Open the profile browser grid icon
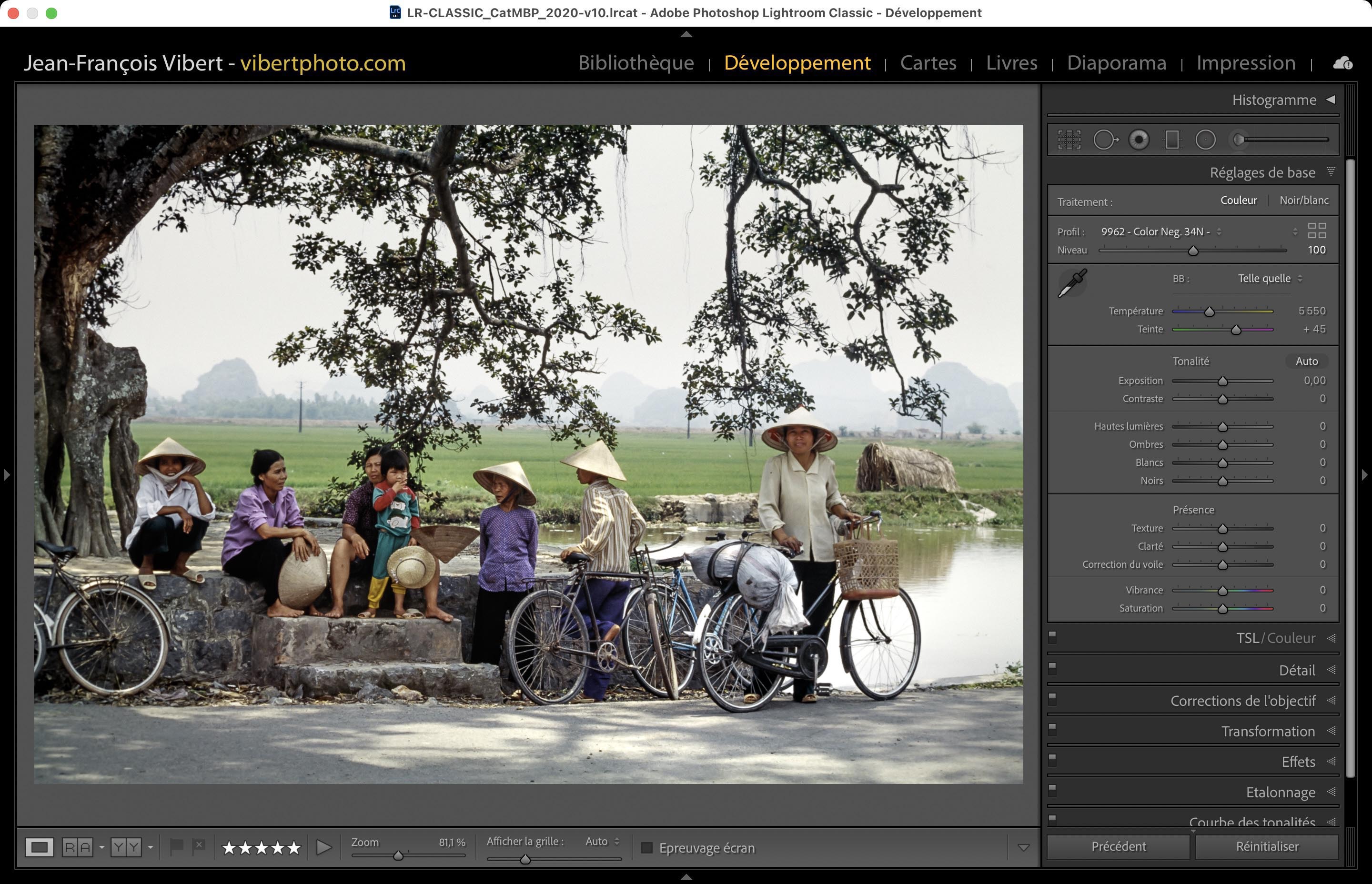The width and height of the screenshot is (1372, 884). tap(1317, 231)
